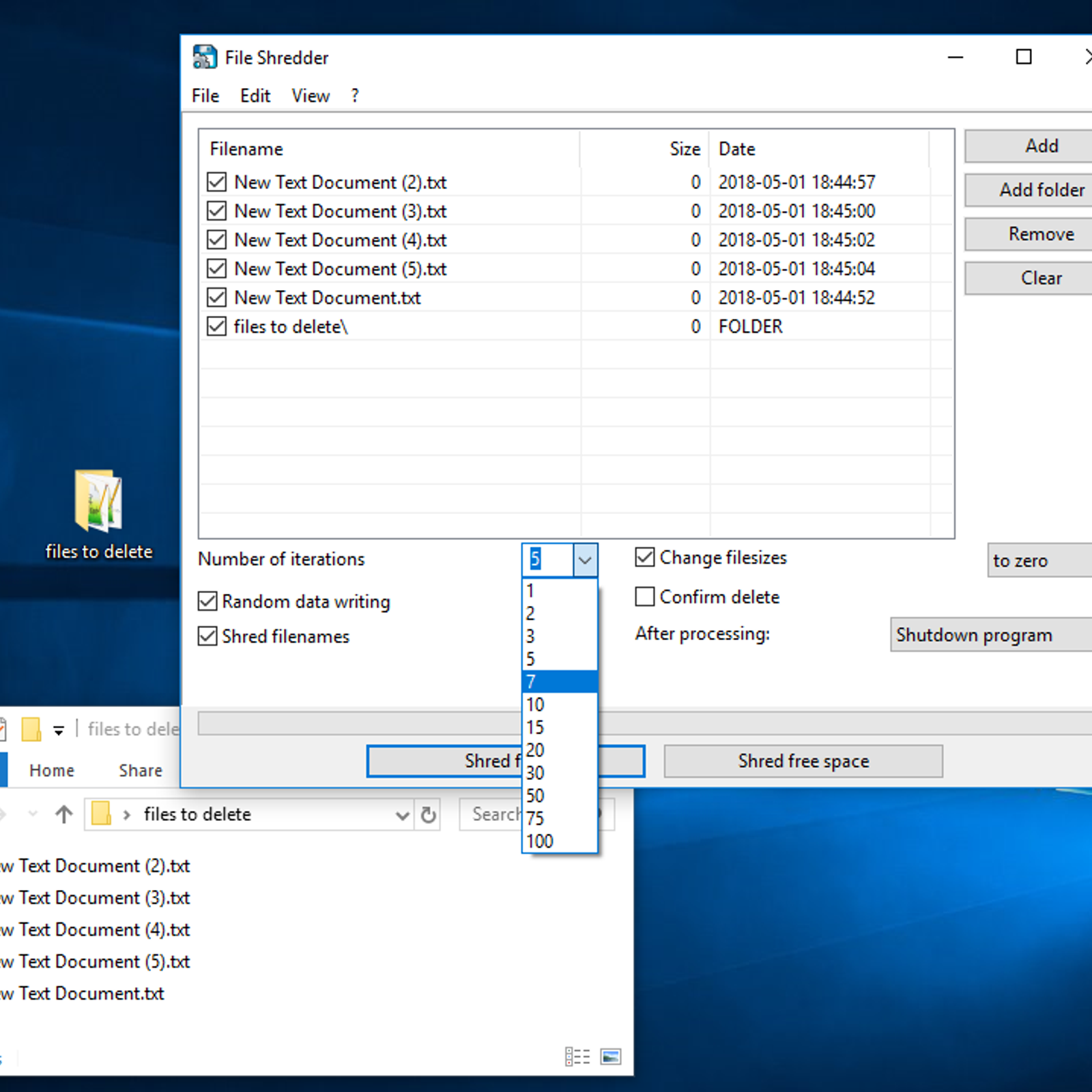Select 2 iterations from the list
The height and width of the screenshot is (1092, 1092).
[x=560, y=613]
